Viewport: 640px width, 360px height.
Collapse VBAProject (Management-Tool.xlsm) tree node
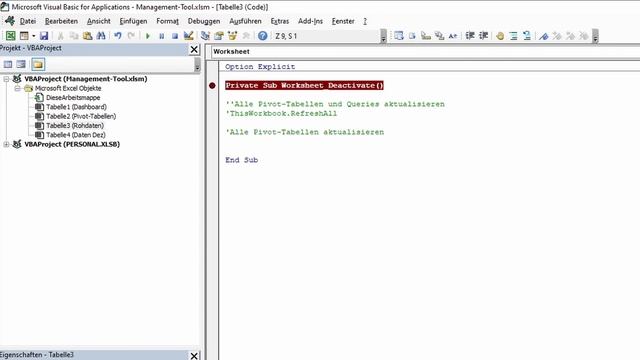(6, 79)
